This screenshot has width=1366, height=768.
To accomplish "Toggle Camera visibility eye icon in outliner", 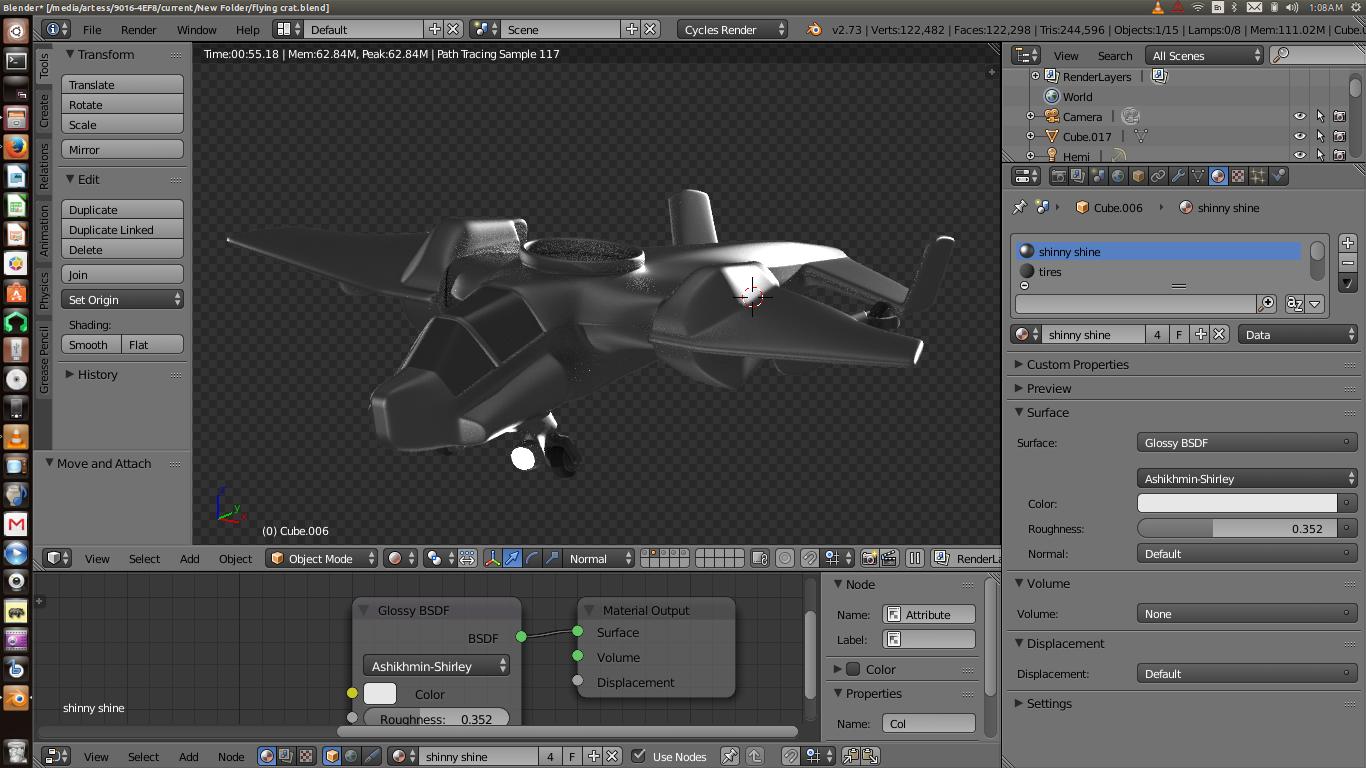I will pyautogui.click(x=1299, y=116).
